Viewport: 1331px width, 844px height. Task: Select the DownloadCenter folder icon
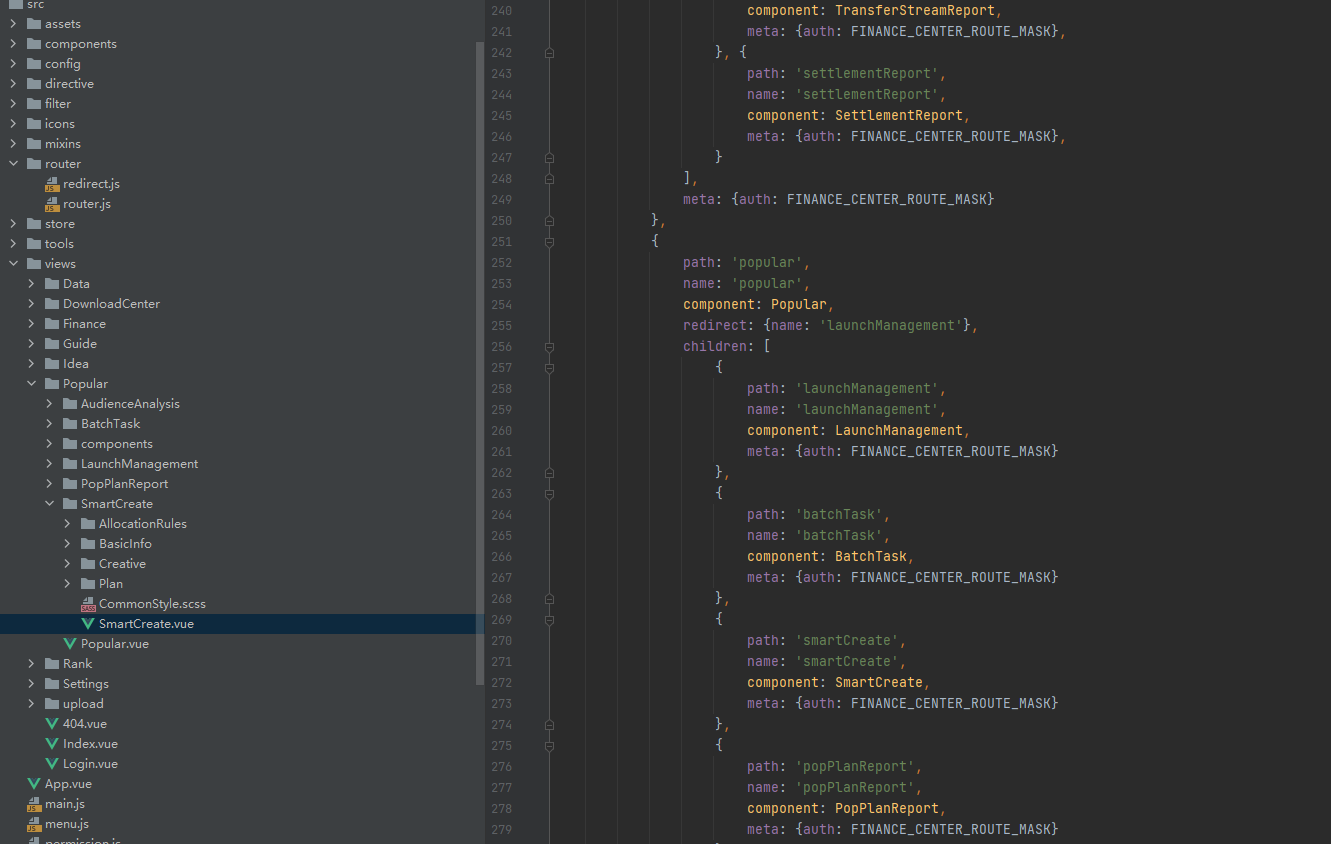[x=52, y=304]
